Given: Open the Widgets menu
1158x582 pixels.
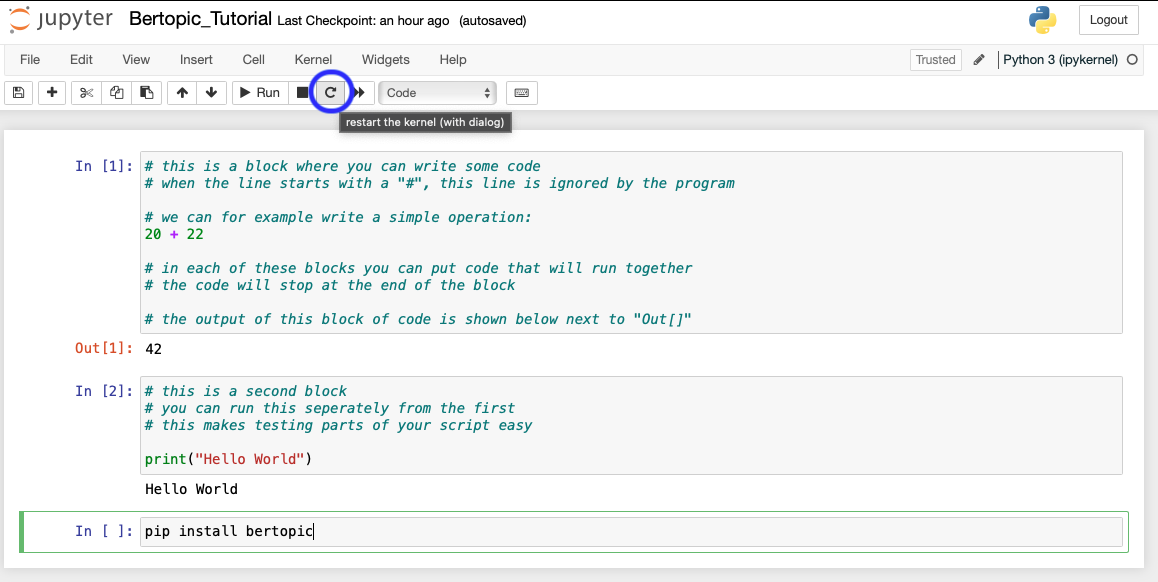Looking at the screenshot, I should [386, 60].
